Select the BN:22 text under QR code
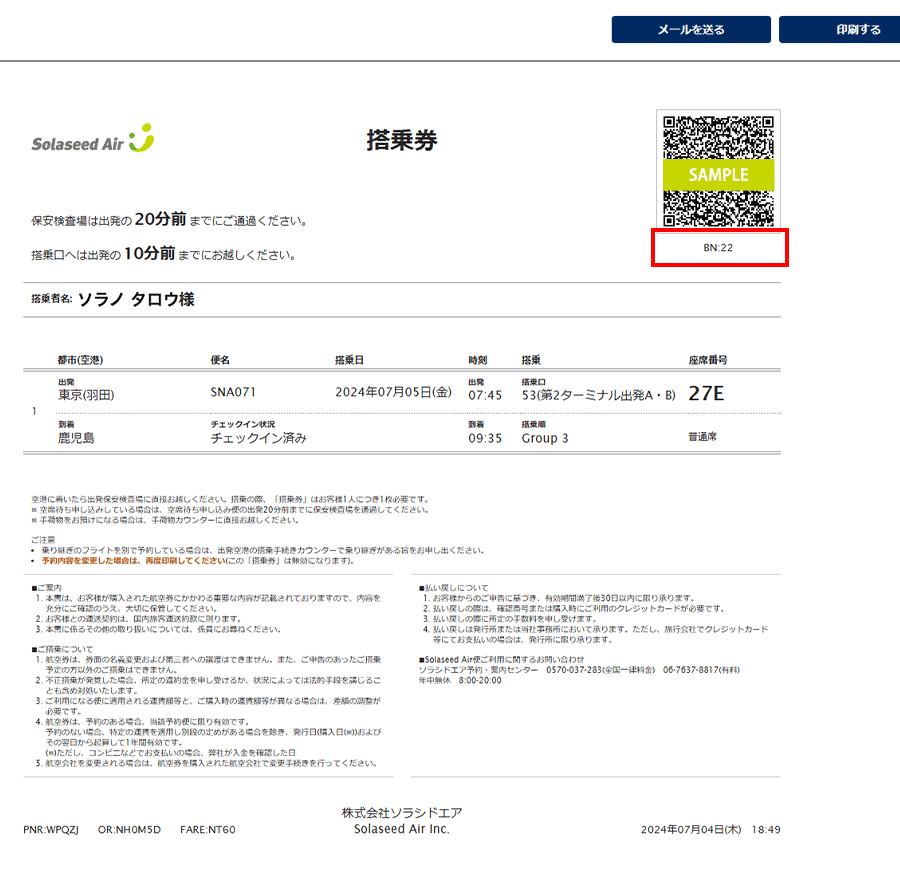This screenshot has width=900, height=877. tap(719, 247)
